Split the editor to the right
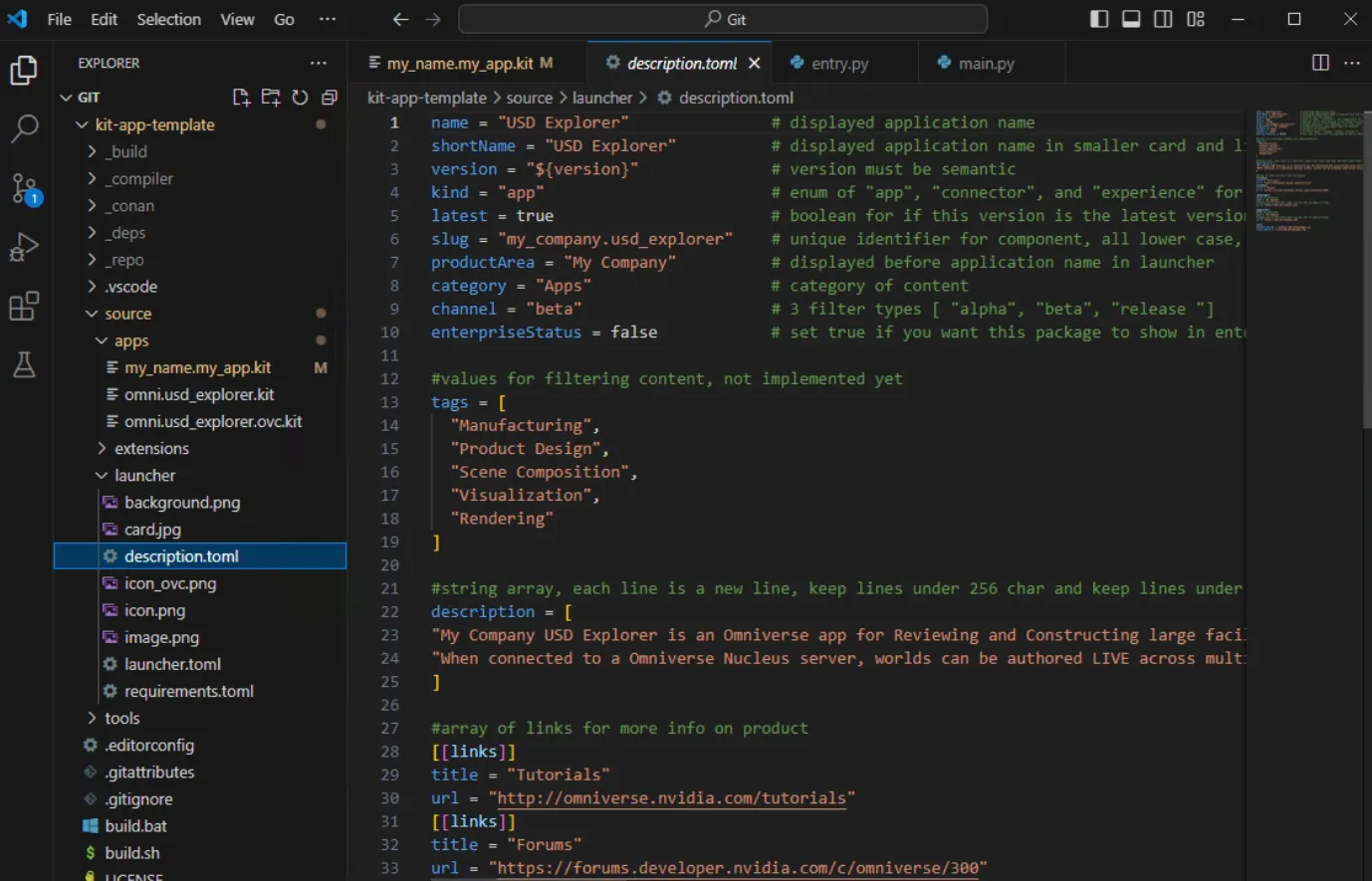Image resolution: width=1372 pixels, height=881 pixels. [x=1320, y=63]
